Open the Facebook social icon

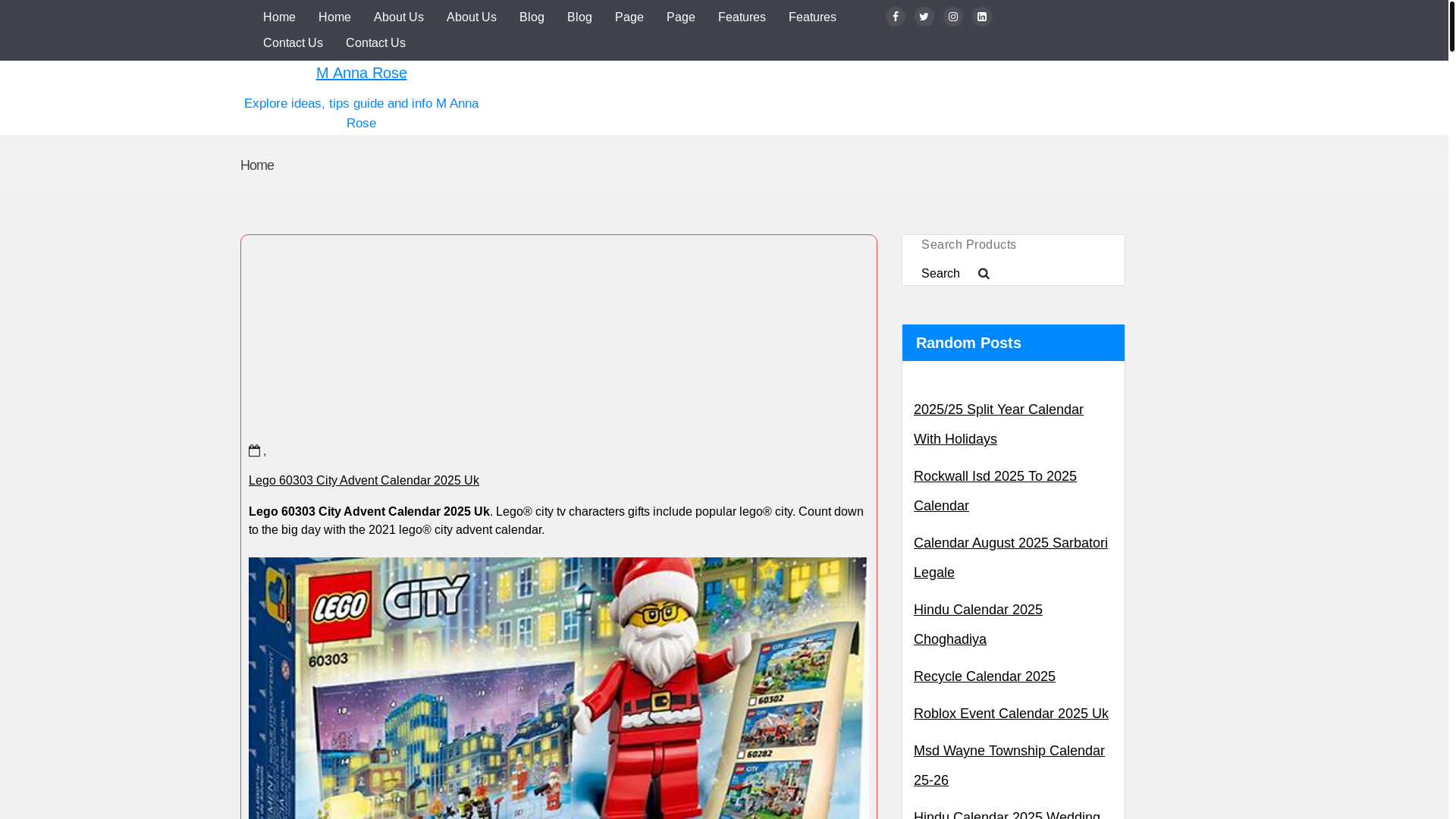[x=896, y=17]
